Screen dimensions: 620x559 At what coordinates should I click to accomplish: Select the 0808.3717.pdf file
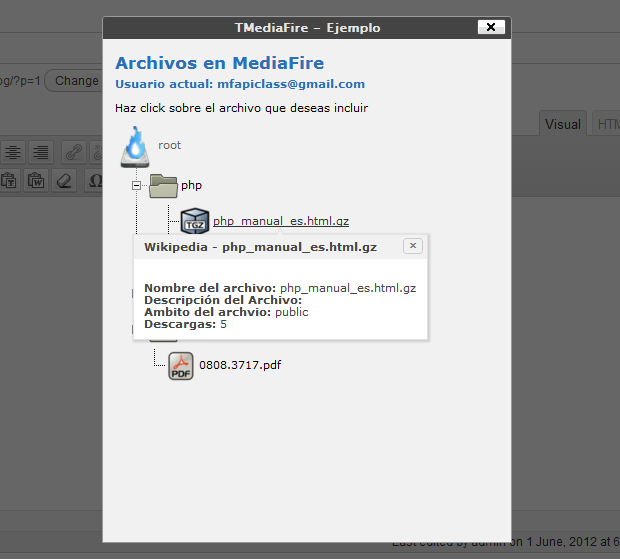(240, 365)
